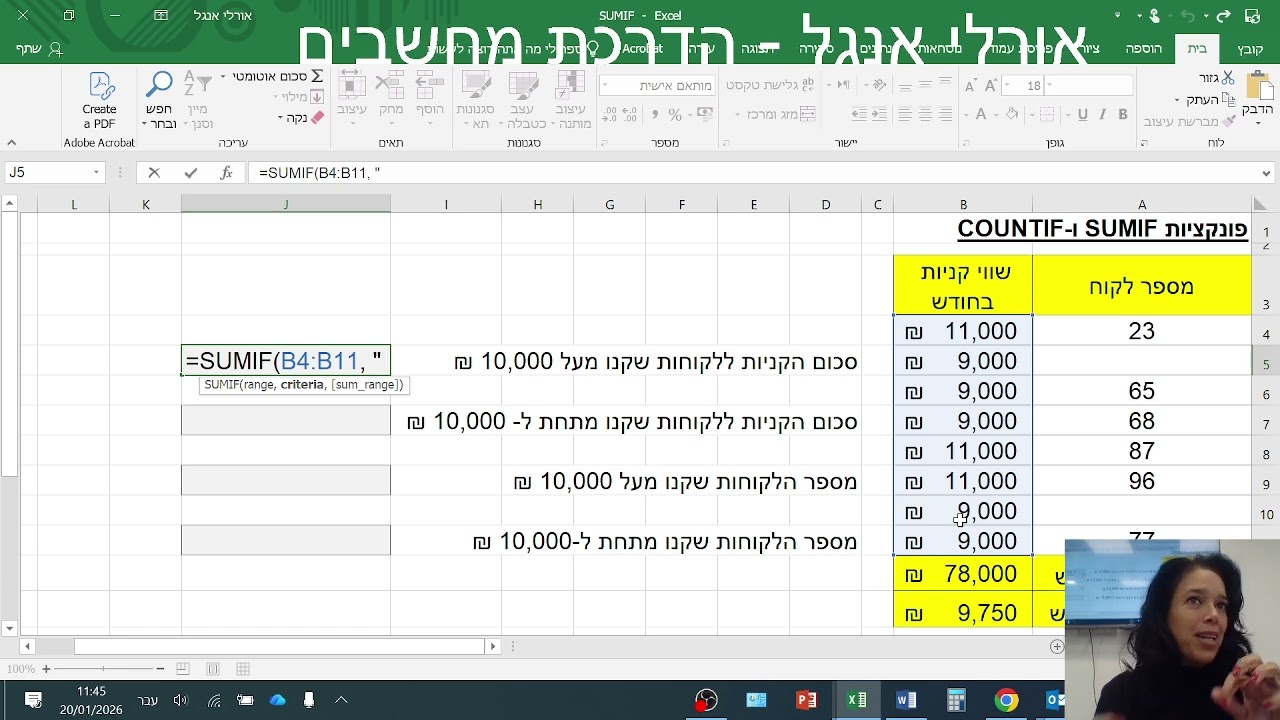The height and width of the screenshot is (720, 1280).
Task: Click Format Painter (מברשת עיצוב)
Action: pos(1190,122)
